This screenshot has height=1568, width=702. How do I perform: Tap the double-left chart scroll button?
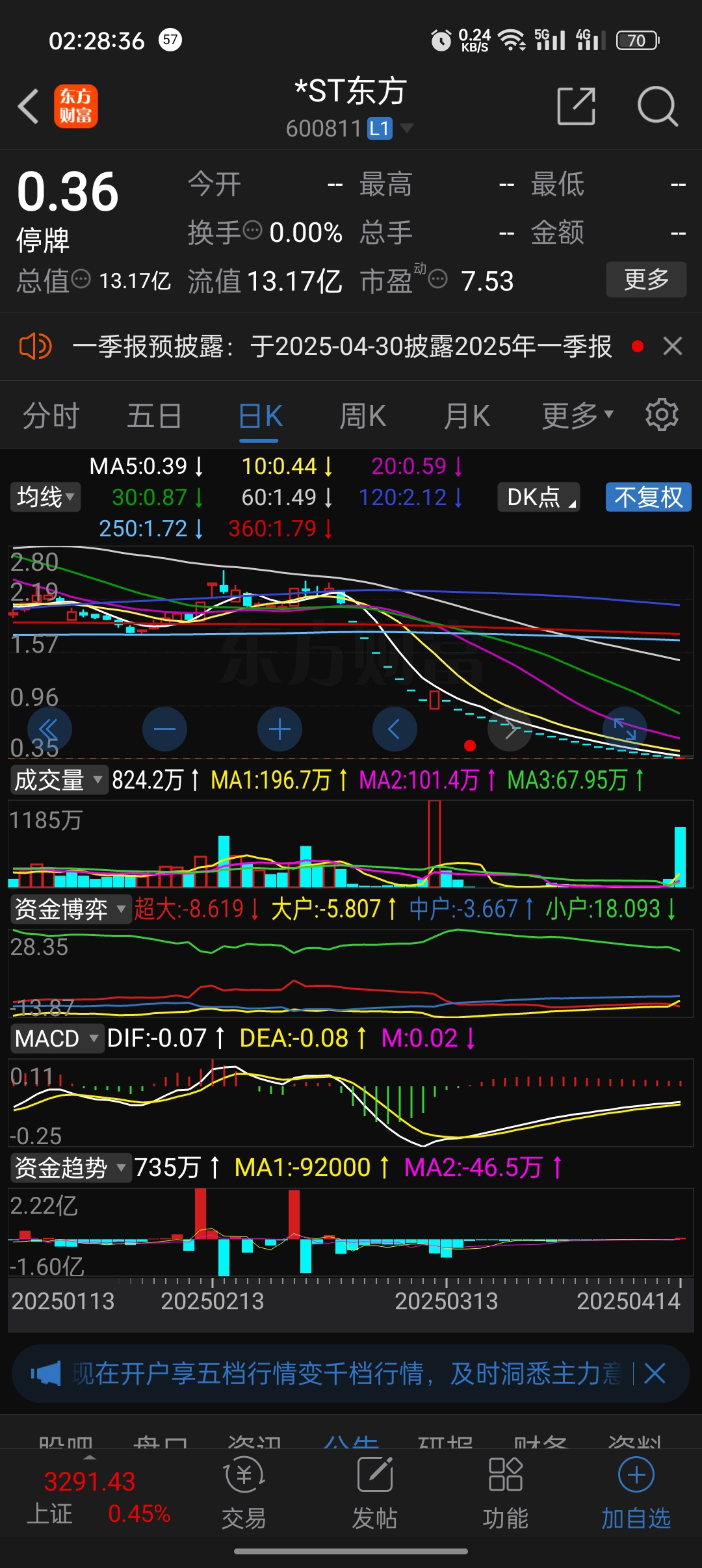pyautogui.click(x=49, y=729)
